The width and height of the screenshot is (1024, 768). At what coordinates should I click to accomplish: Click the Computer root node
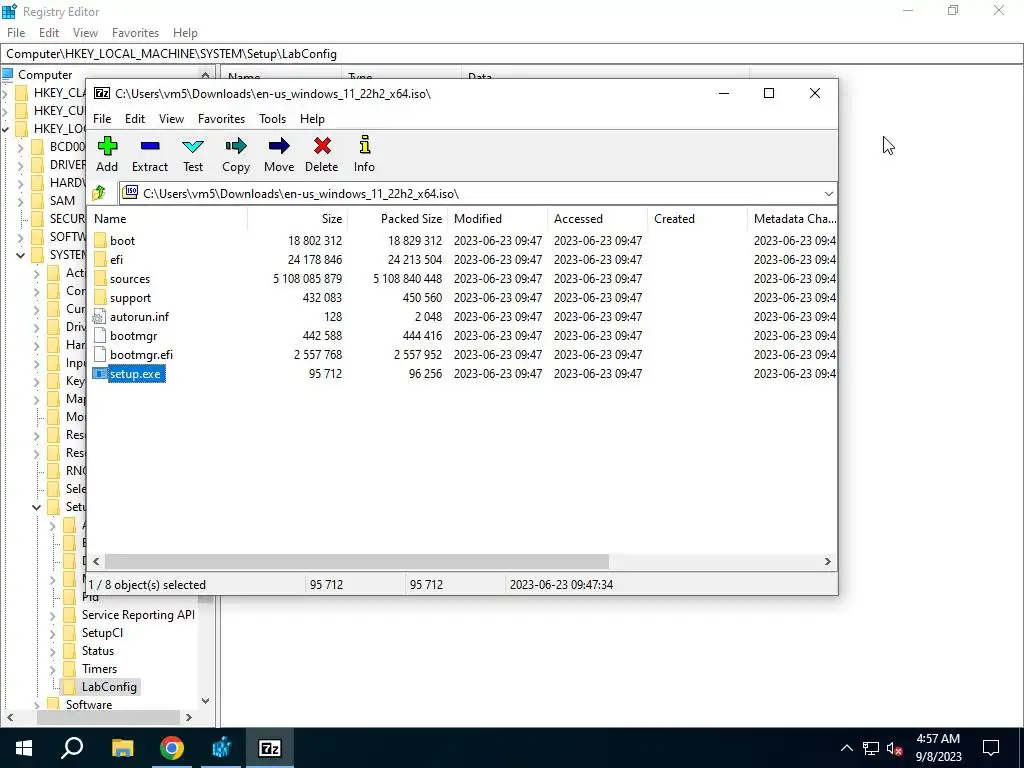45,75
